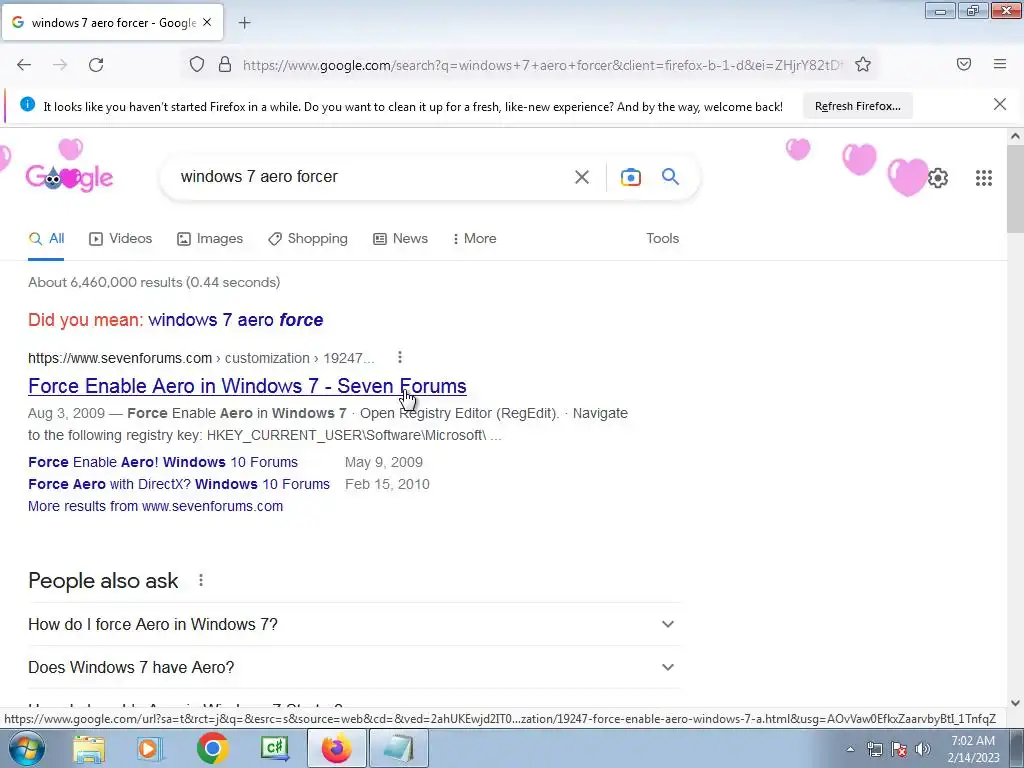
Task: Open the notepad-like taskbar application
Action: (399, 748)
